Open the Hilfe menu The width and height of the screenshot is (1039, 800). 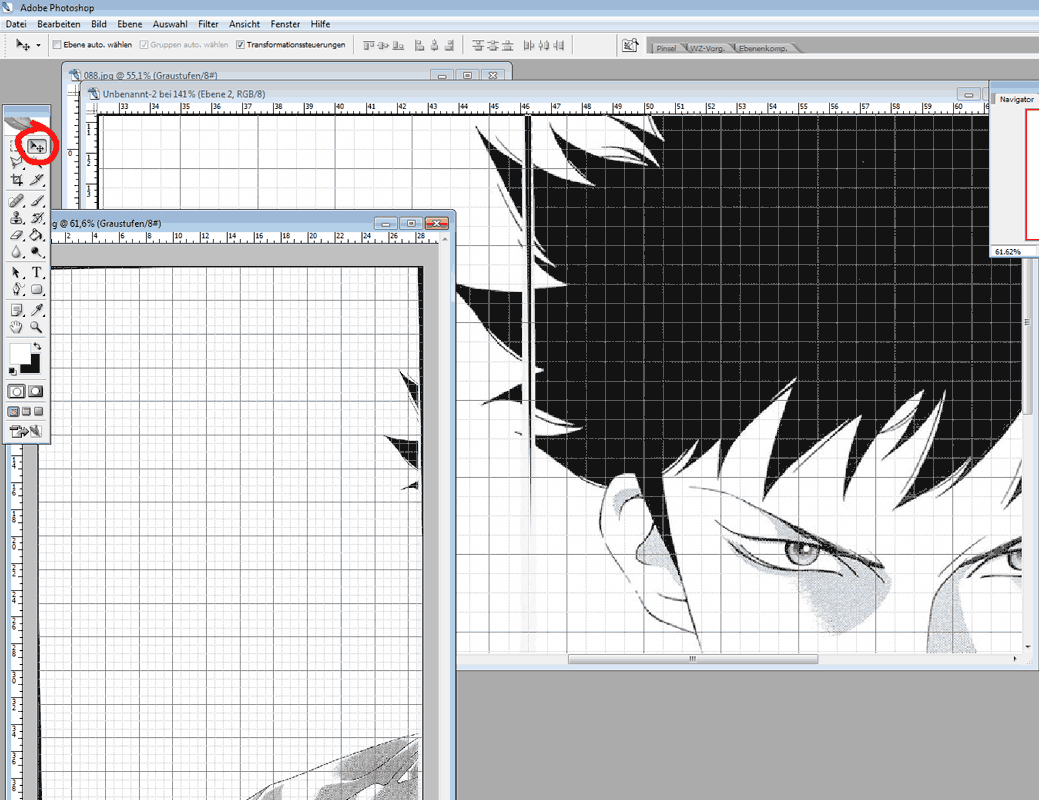(321, 24)
